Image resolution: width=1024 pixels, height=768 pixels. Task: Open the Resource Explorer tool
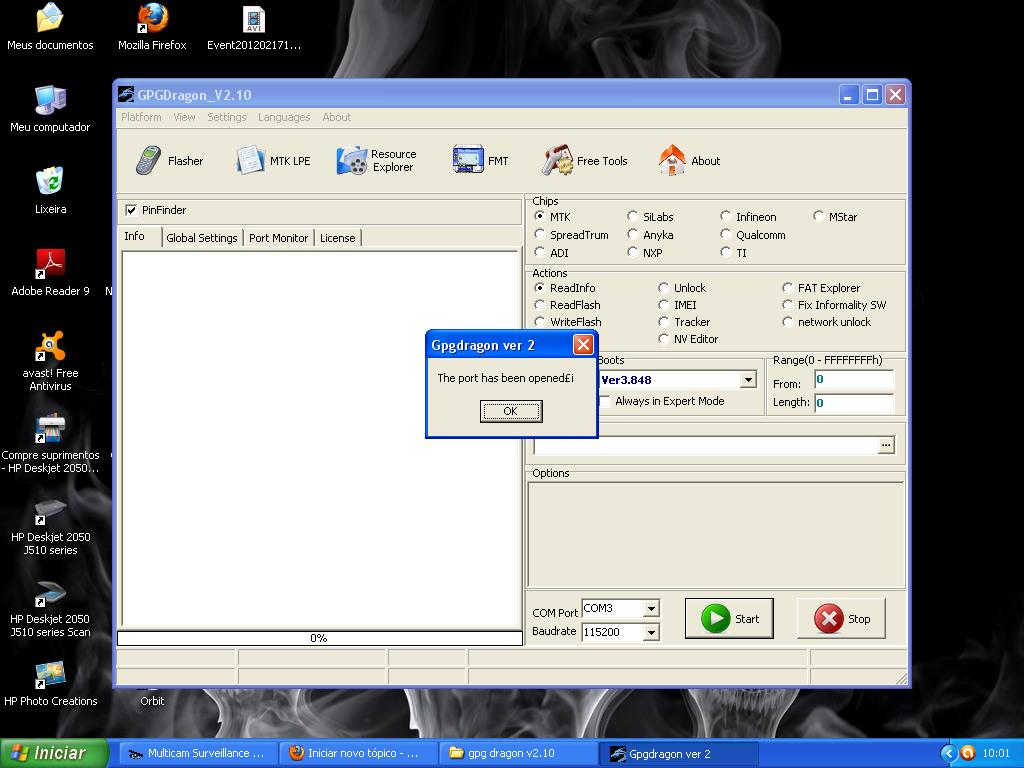click(x=377, y=161)
